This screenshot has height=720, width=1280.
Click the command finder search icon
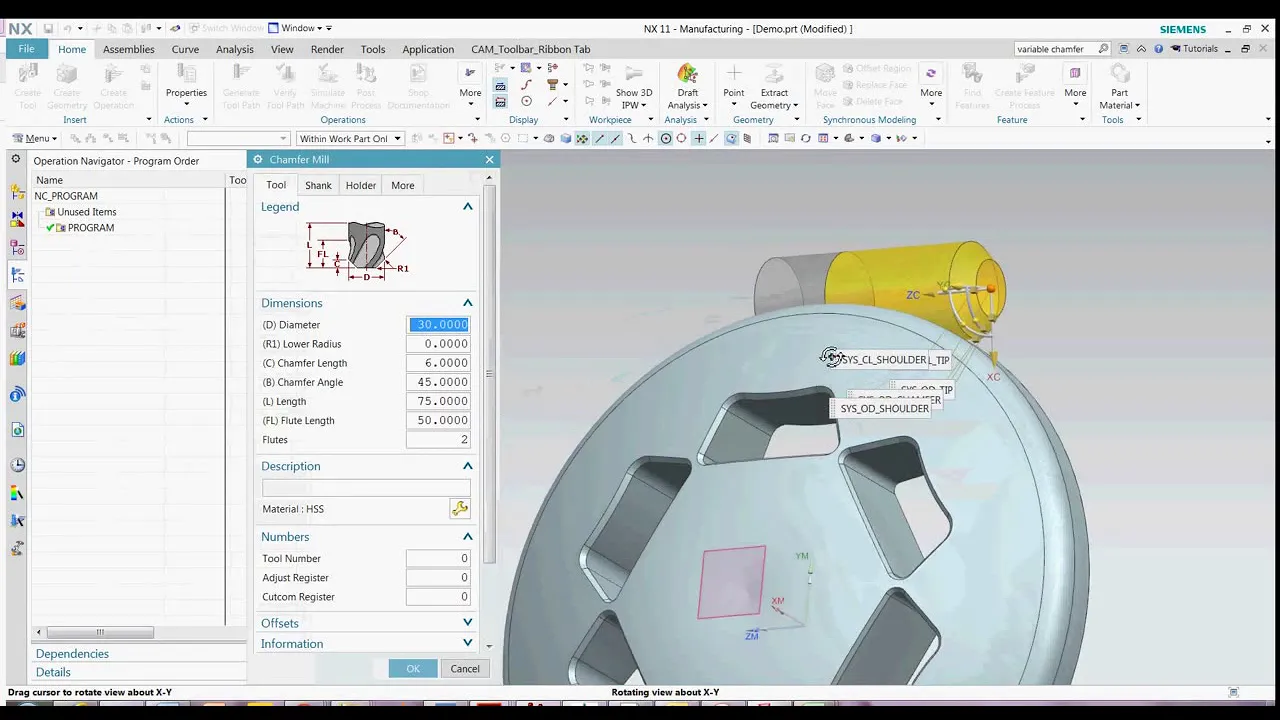(x=1103, y=49)
